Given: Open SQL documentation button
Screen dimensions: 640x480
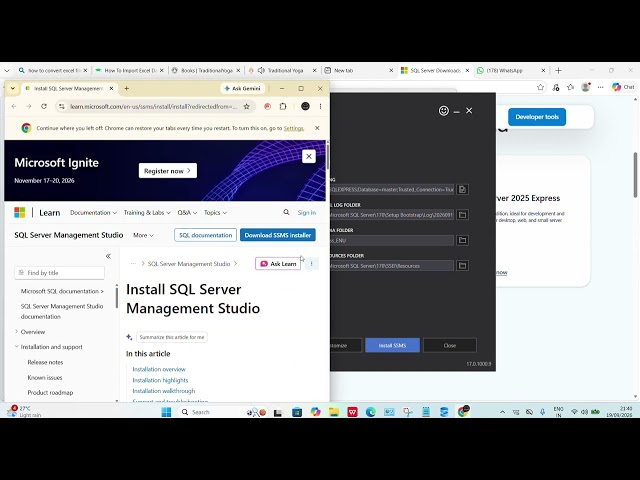Looking at the screenshot, I should [205, 235].
